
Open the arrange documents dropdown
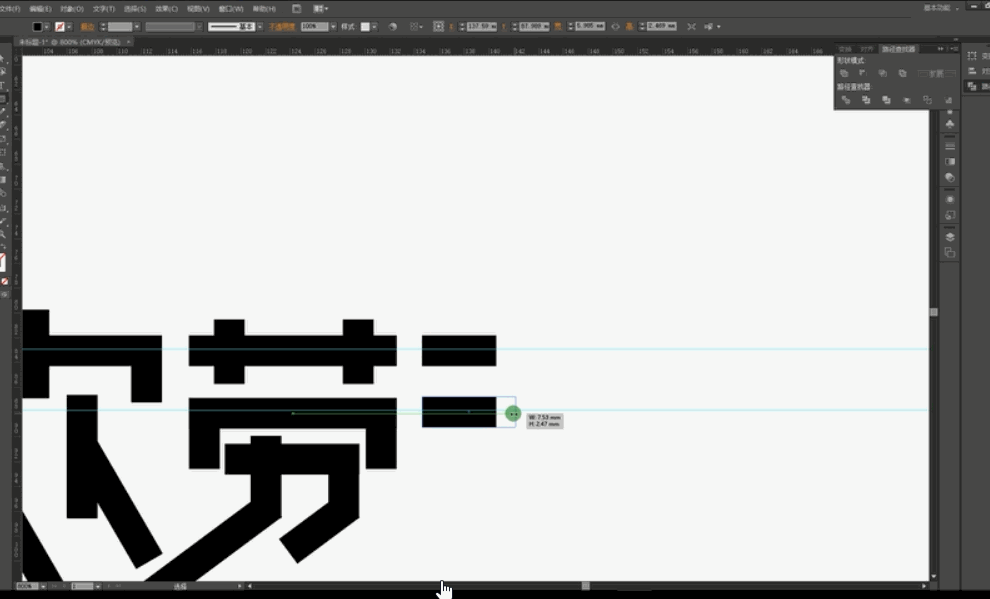321,9
